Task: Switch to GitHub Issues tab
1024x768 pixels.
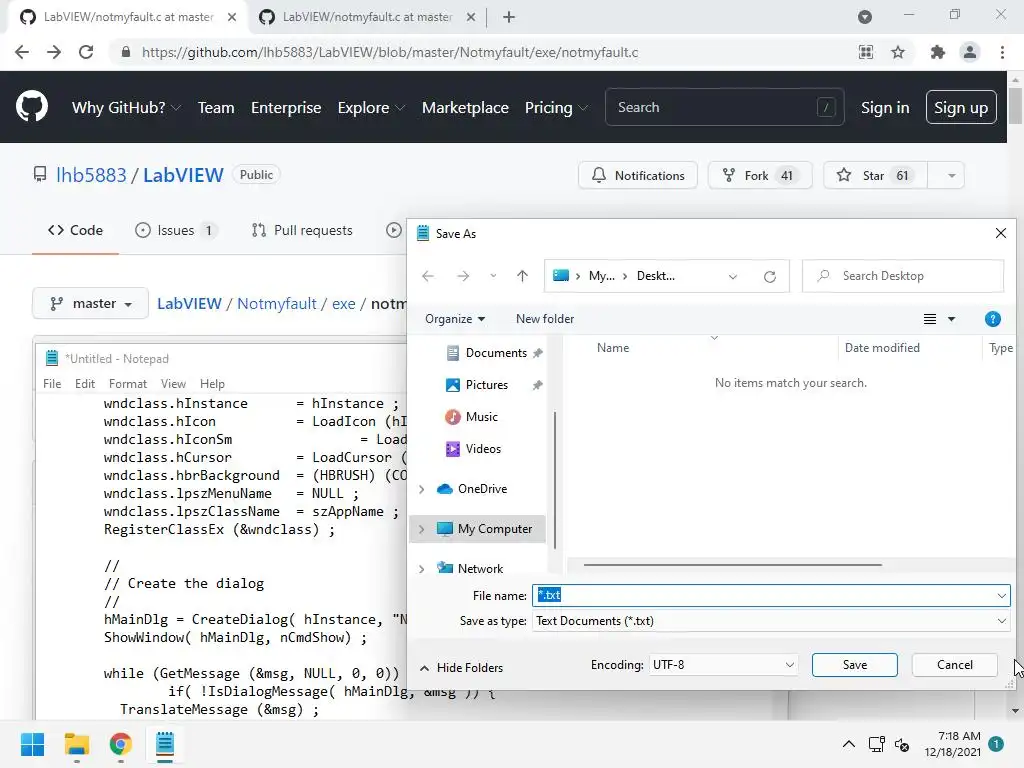Action: click(x=176, y=231)
